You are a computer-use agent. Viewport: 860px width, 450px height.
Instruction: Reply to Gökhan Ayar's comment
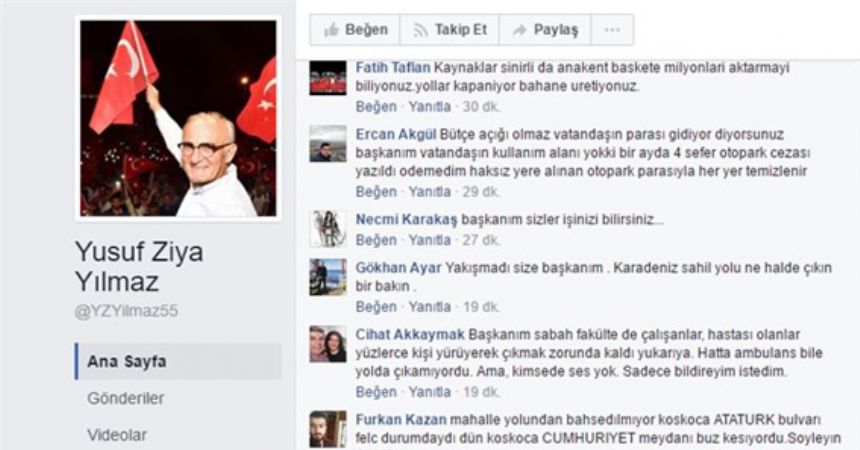[429, 307]
